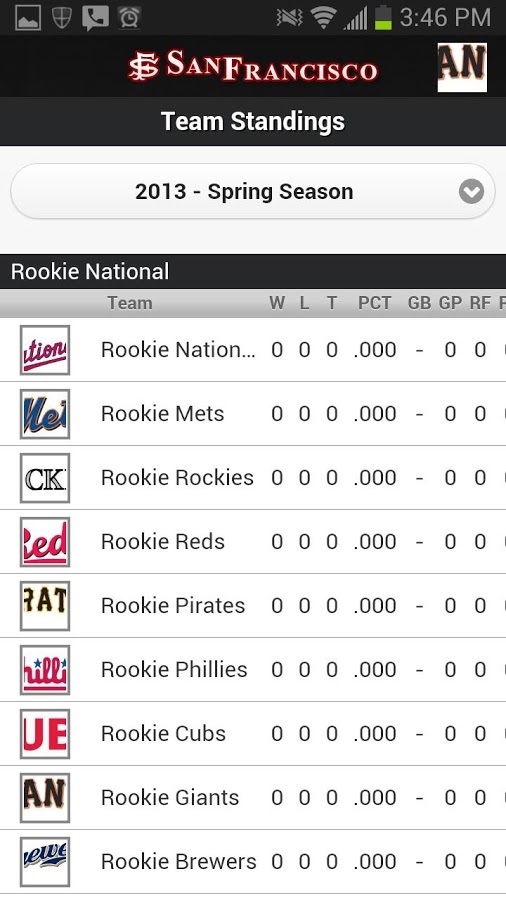The image size is (506, 900).
Task: Open the 2013 - Spring Season dropdown
Action: pos(252,191)
